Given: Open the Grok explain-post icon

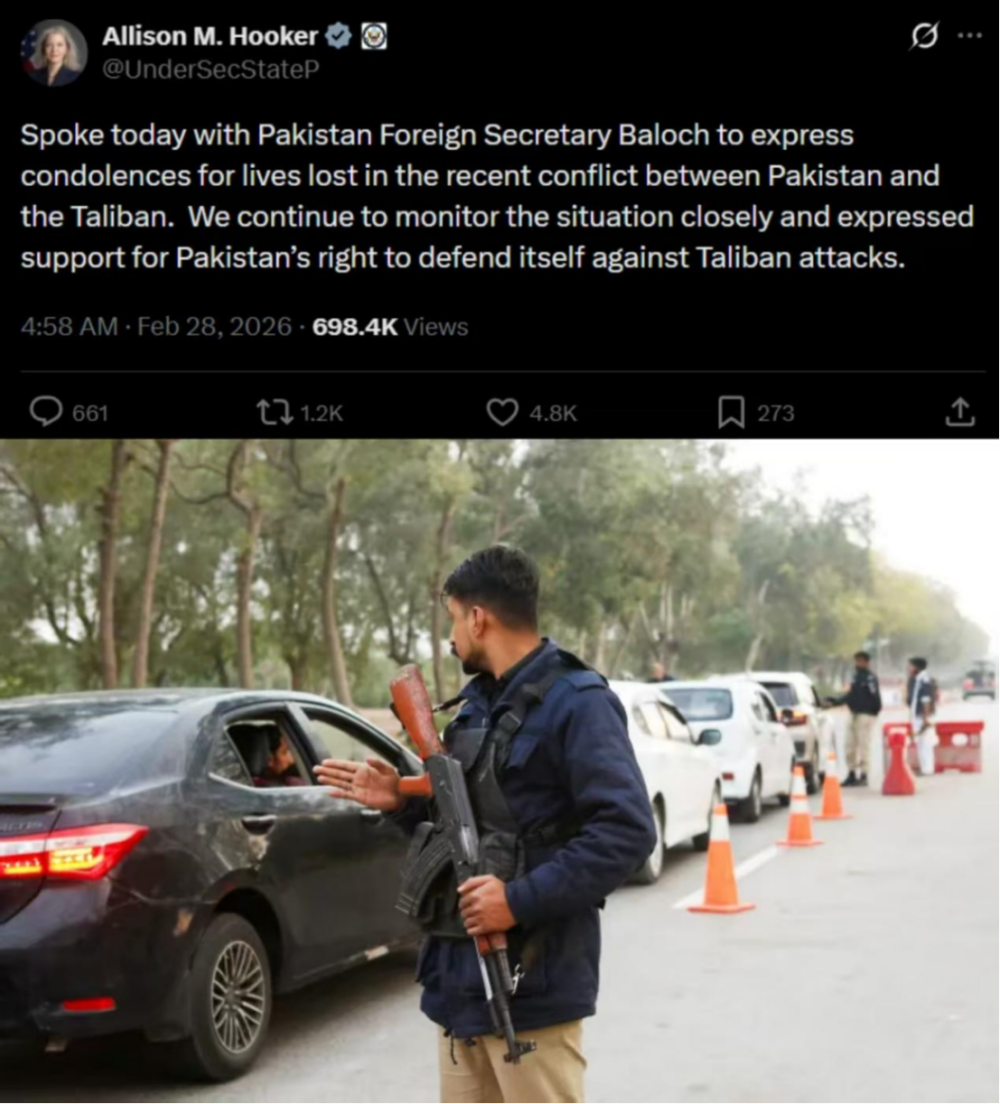Looking at the screenshot, I should [923, 35].
